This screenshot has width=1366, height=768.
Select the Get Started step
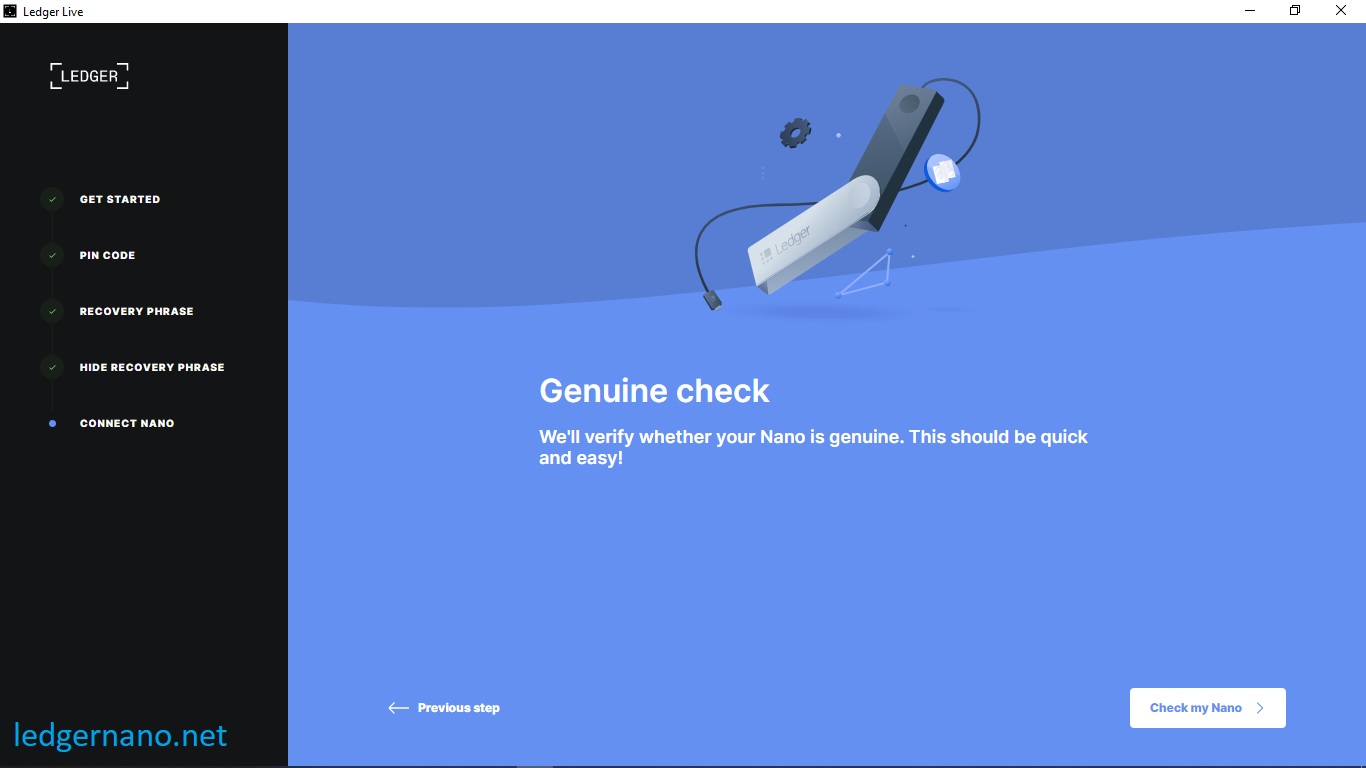pyautogui.click(x=120, y=199)
